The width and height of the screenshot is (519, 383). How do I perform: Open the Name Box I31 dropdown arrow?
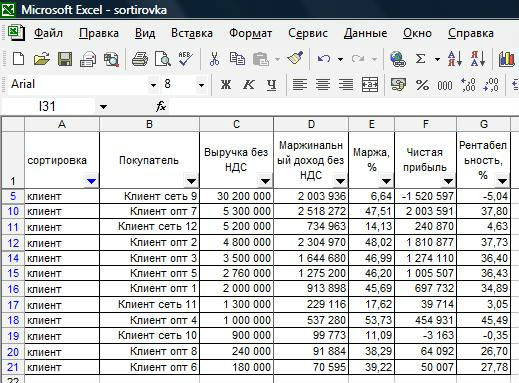click(x=103, y=107)
